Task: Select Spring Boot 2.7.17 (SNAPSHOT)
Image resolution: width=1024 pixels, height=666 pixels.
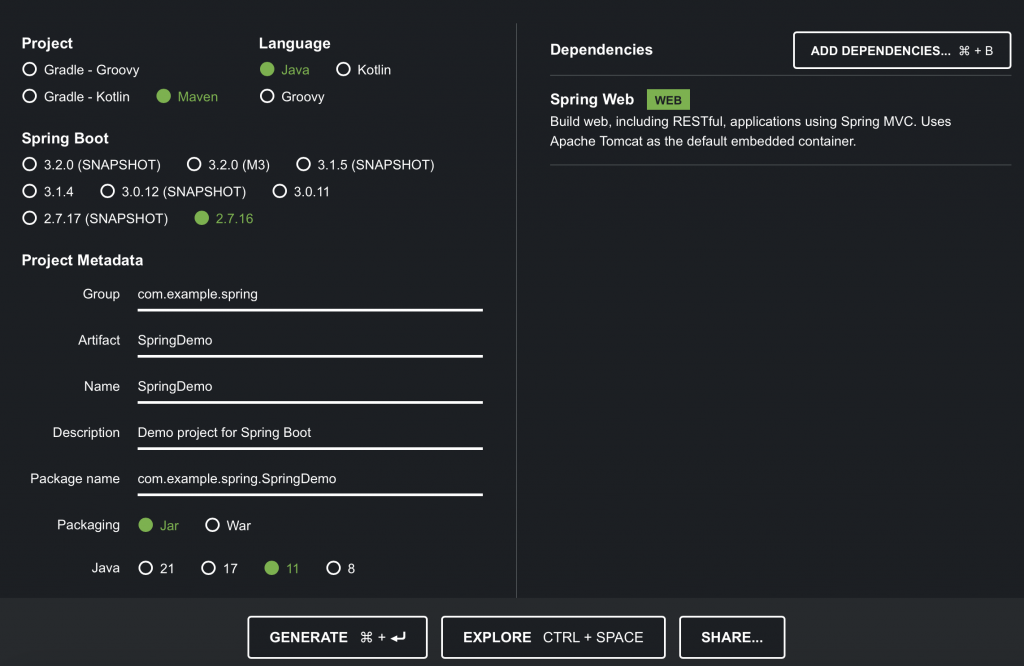Action: 95,218
